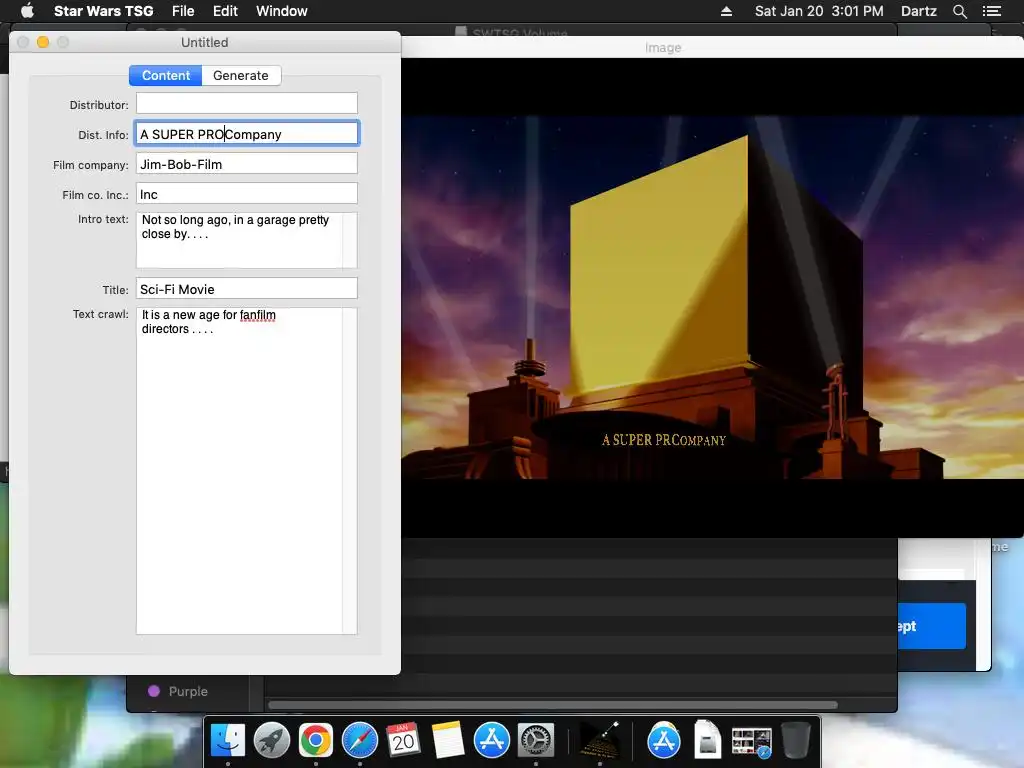Click the Dist. Info text field
1024x768 pixels.
(247, 133)
